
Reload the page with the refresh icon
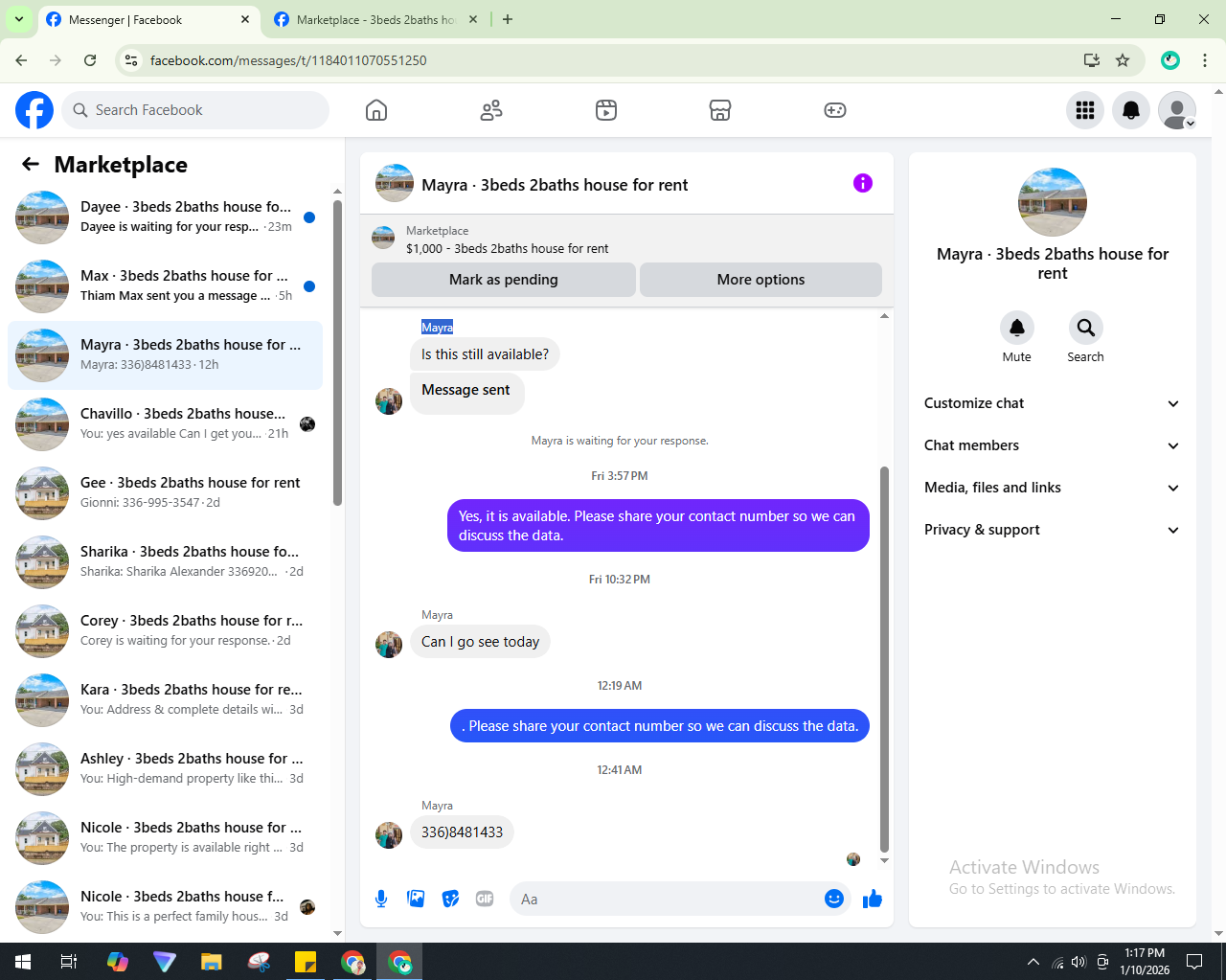pos(90,60)
